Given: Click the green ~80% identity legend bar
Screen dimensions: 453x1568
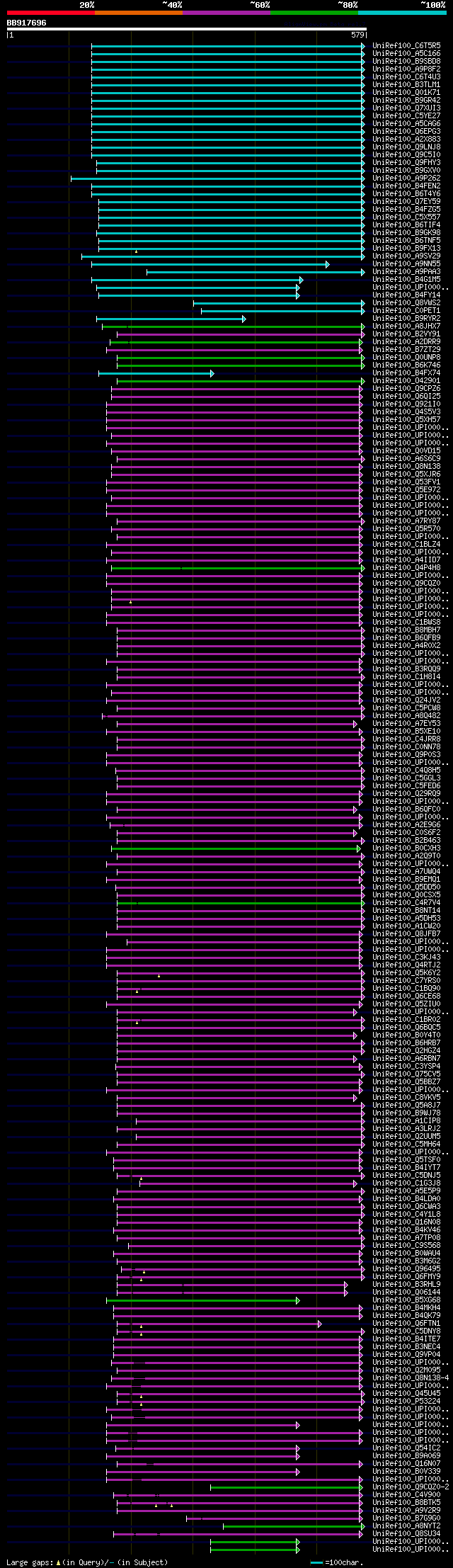Looking at the screenshot, I should 314,13.
